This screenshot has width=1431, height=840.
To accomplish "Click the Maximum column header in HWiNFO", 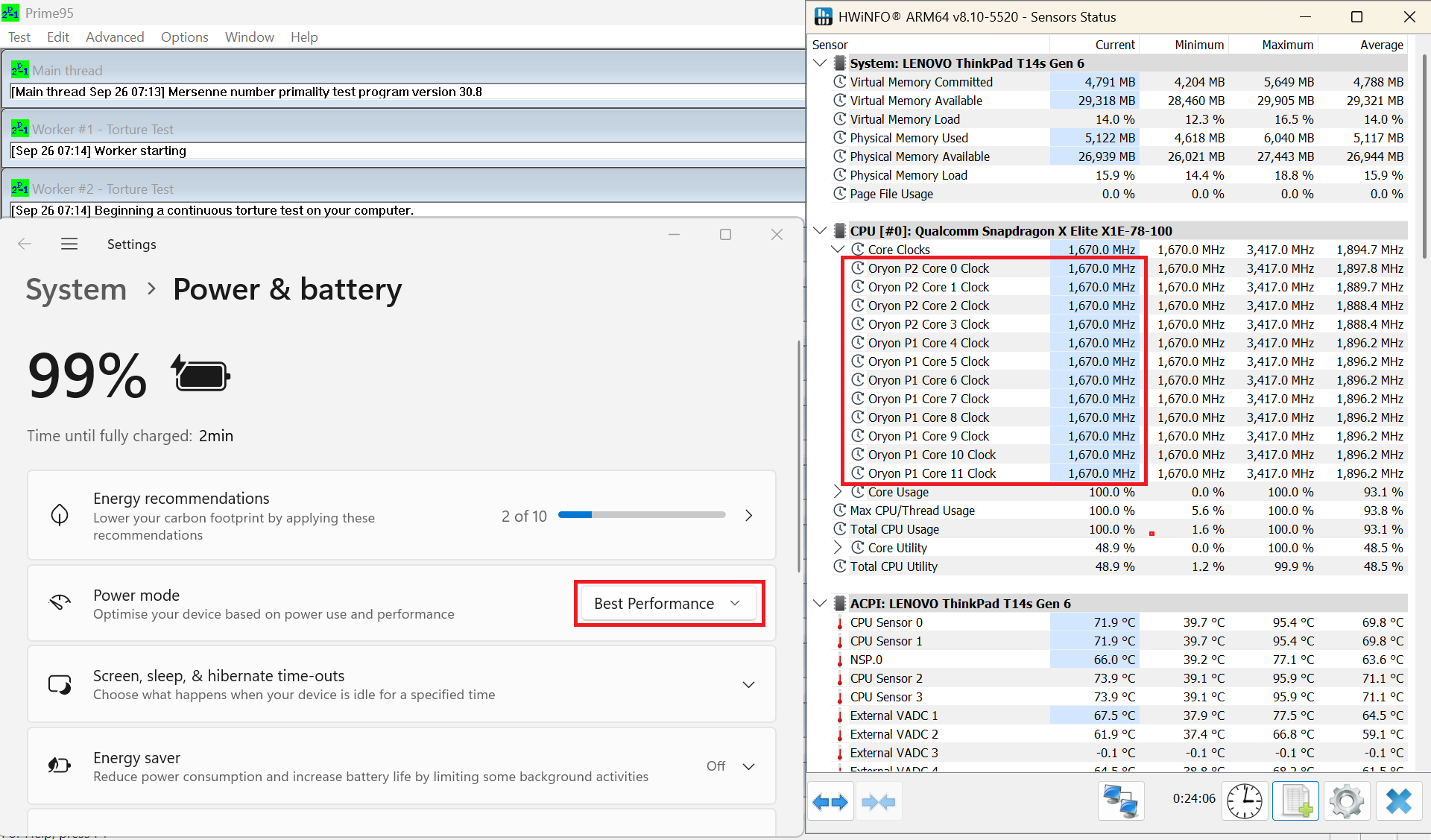I will point(1274,45).
